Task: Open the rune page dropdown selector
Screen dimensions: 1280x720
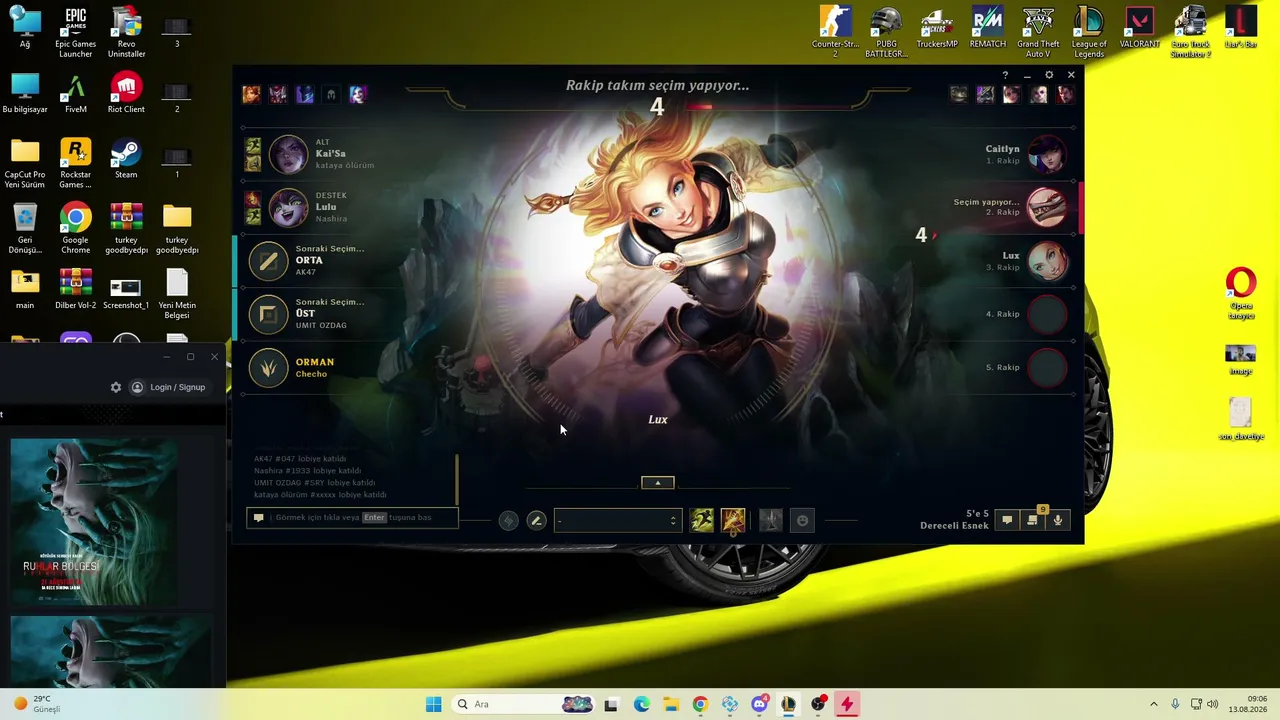Action: click(616, 520)
